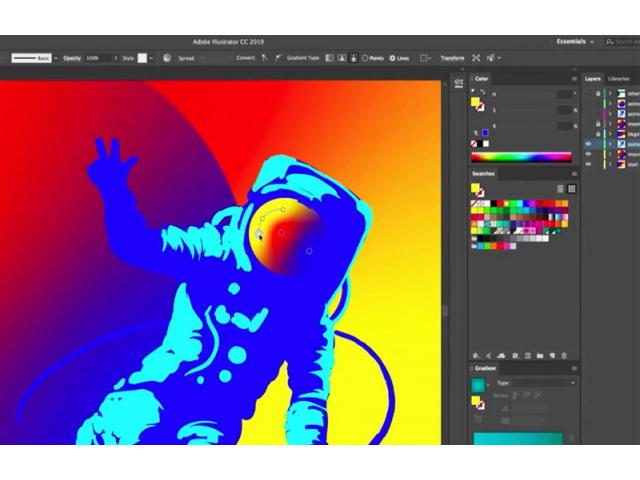Select the Radial gradient type icon
The image size is (640, 480).
(342, 58)
